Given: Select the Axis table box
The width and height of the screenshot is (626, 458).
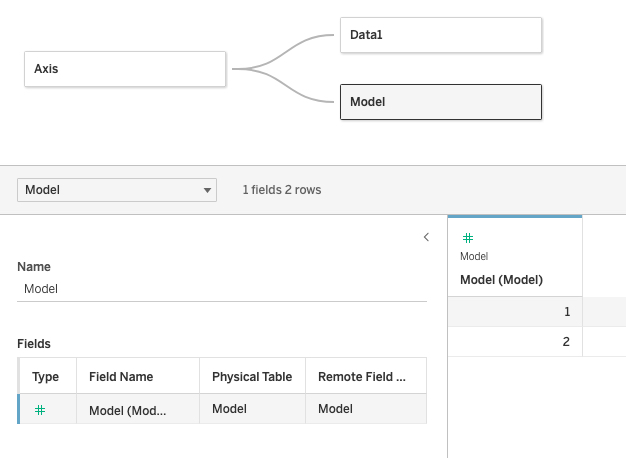Looking at the screenshot, I should click(x=125, y=69).
